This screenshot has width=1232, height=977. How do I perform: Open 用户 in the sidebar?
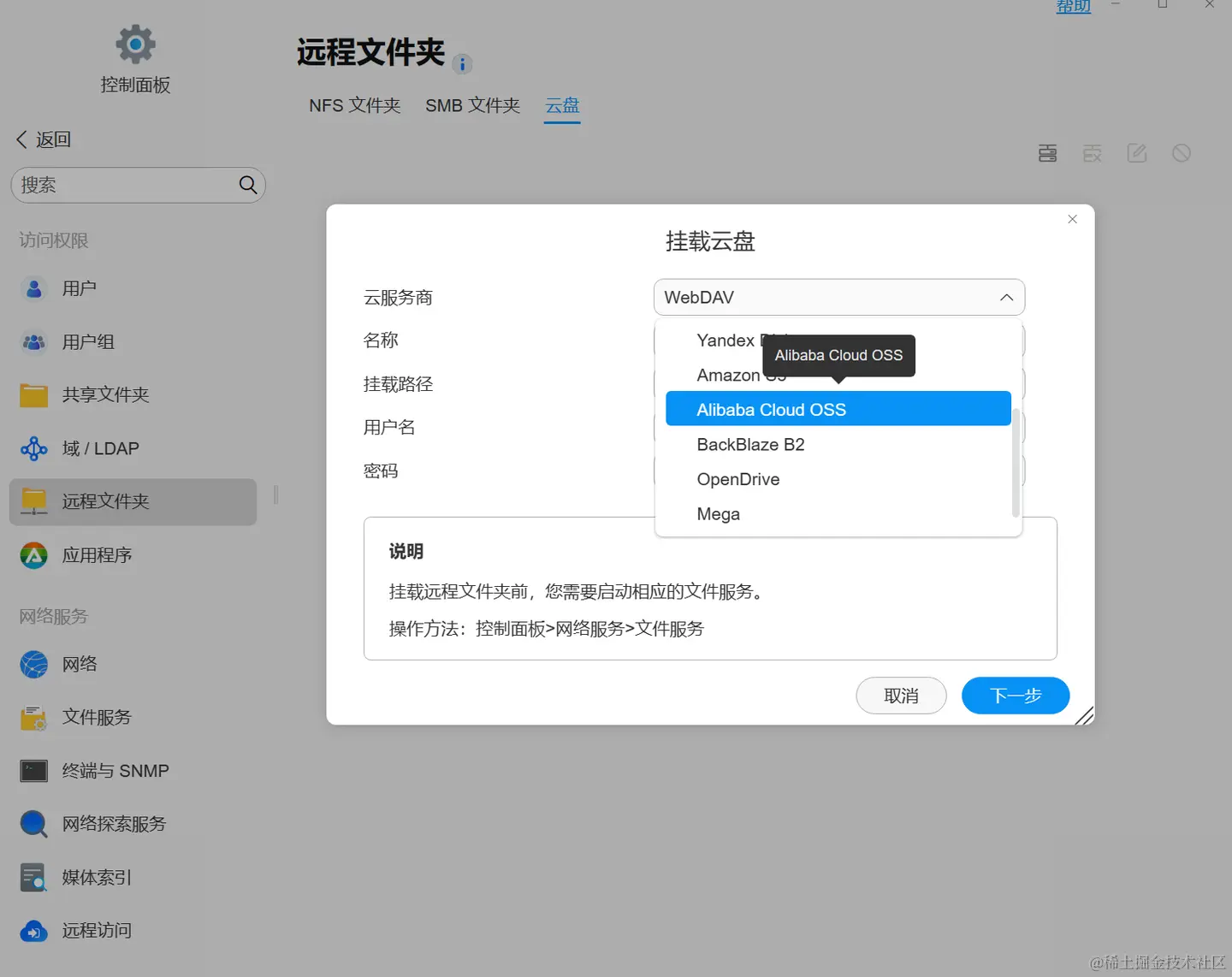coord(133,289)
